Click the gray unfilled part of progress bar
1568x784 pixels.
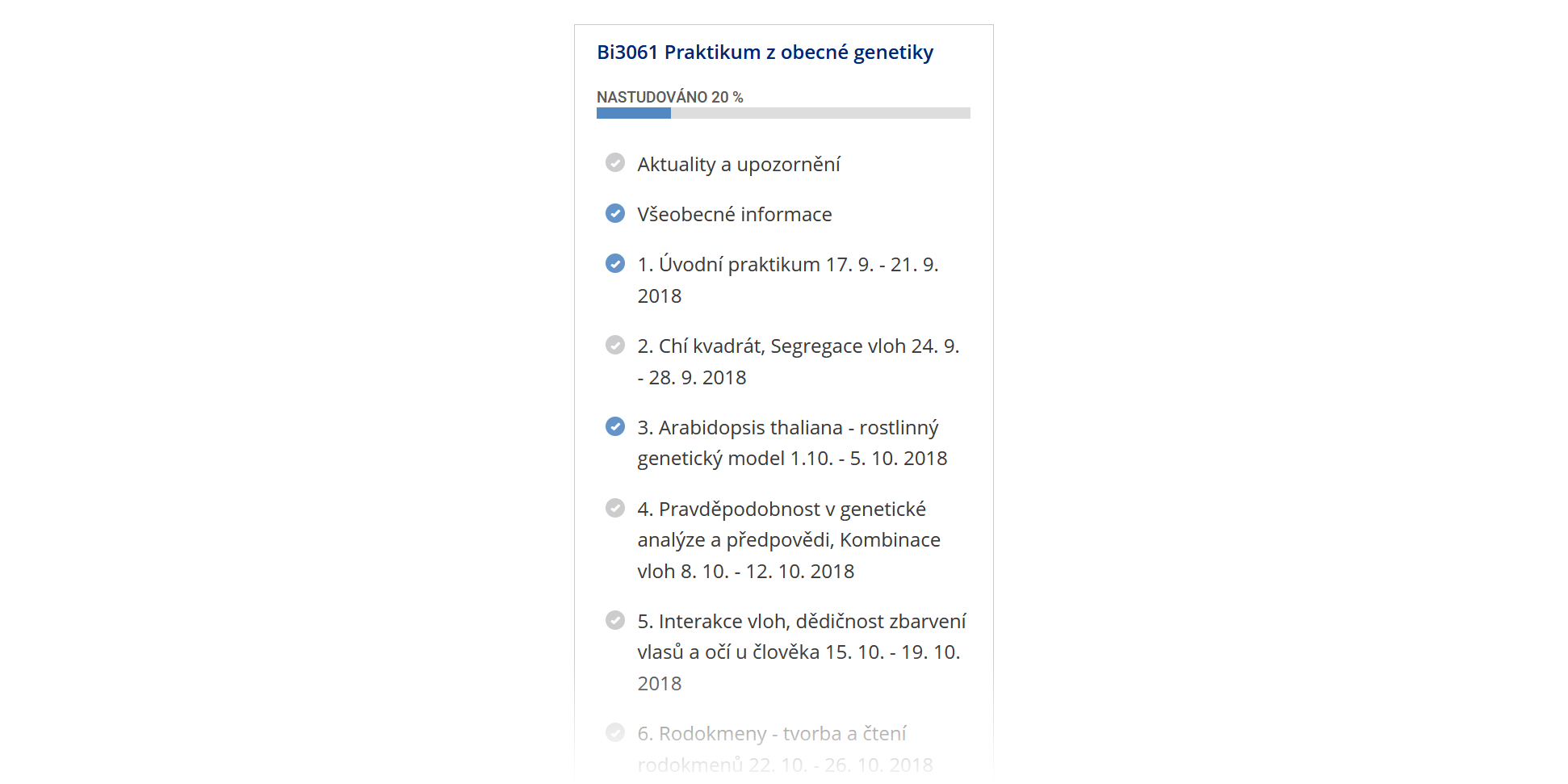(820, 114)
